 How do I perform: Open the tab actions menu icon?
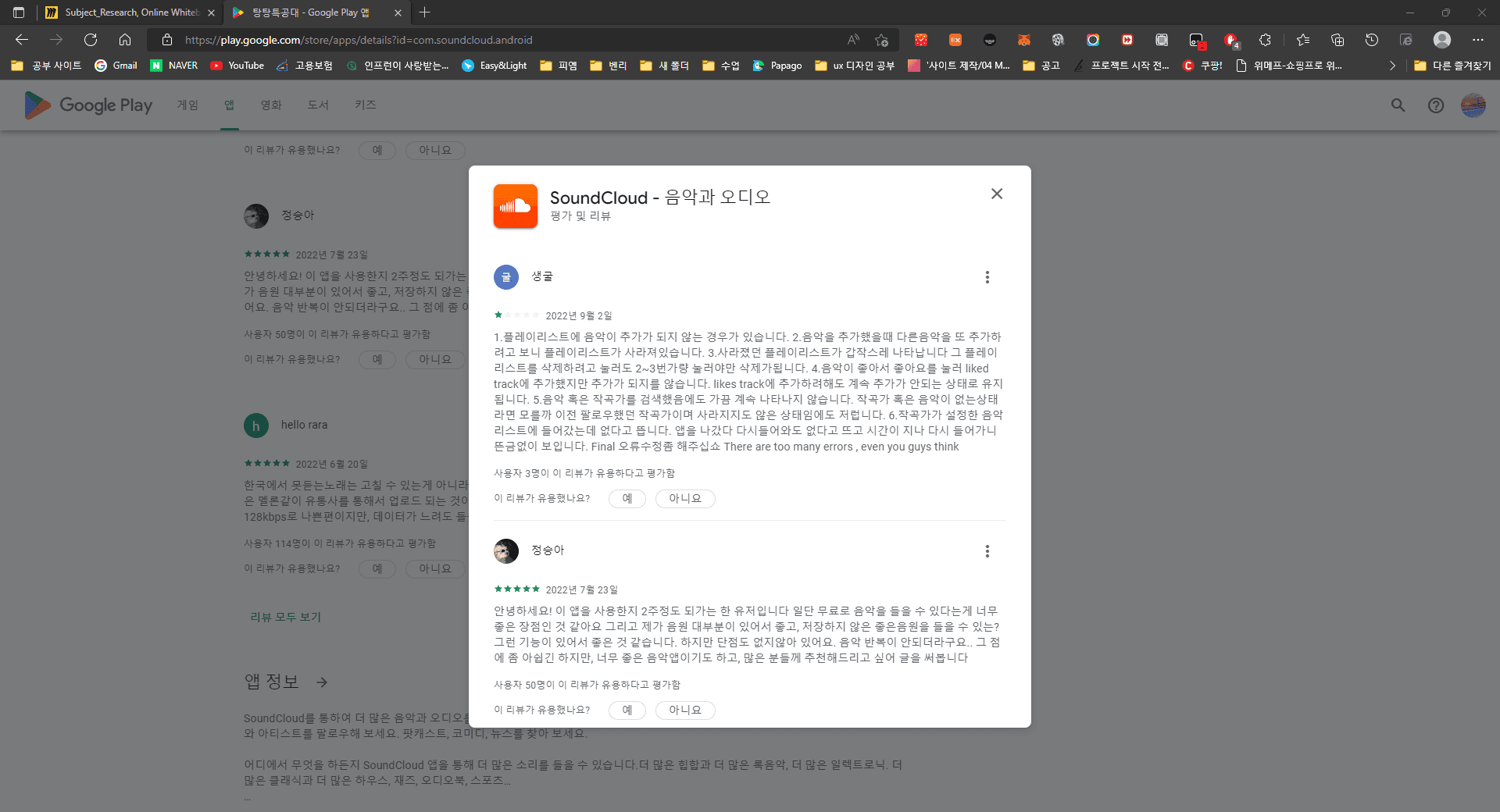click(19, 12)
